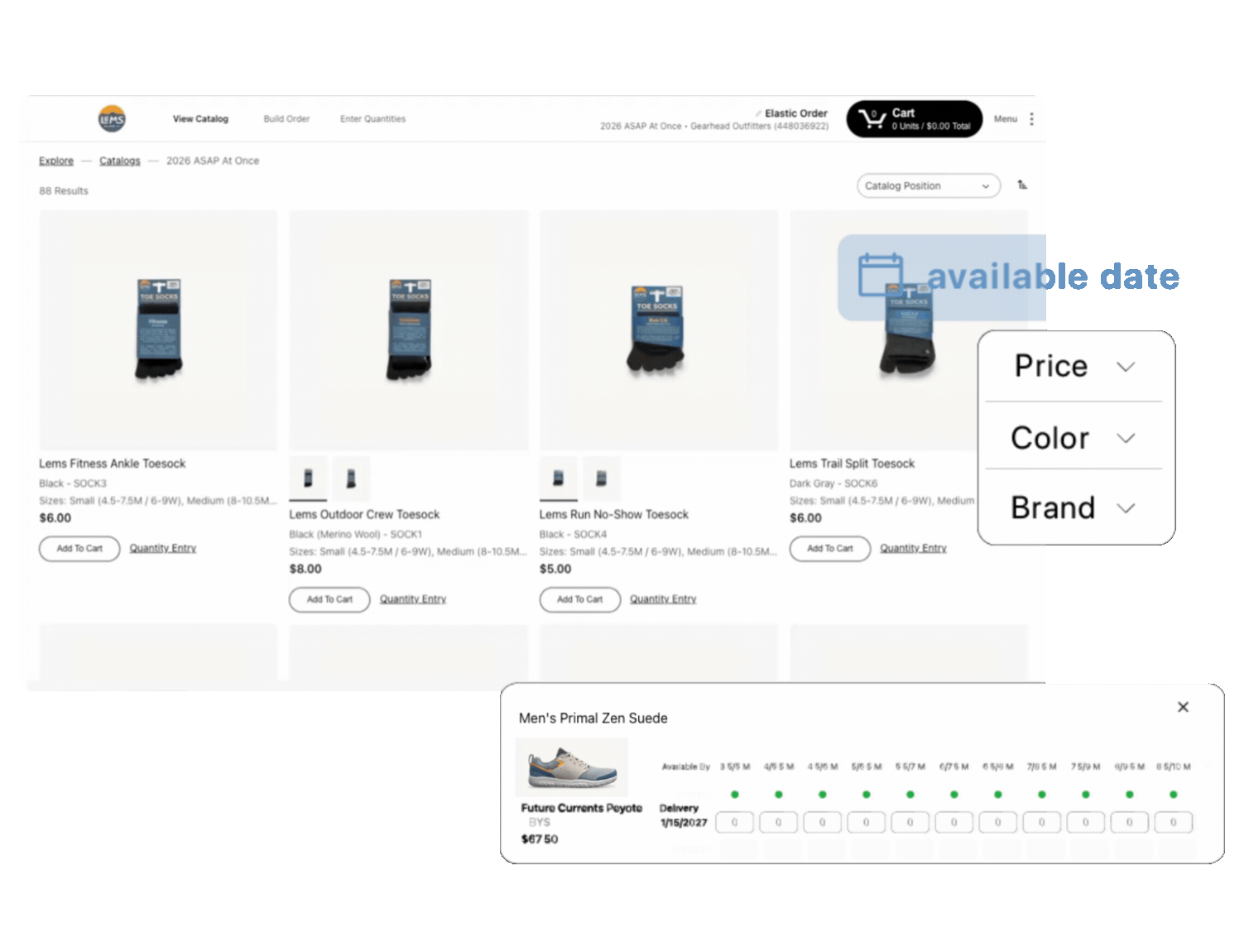
Task: Click quantity field for size 3.5/5 M
Action: [x=734, y=823]
